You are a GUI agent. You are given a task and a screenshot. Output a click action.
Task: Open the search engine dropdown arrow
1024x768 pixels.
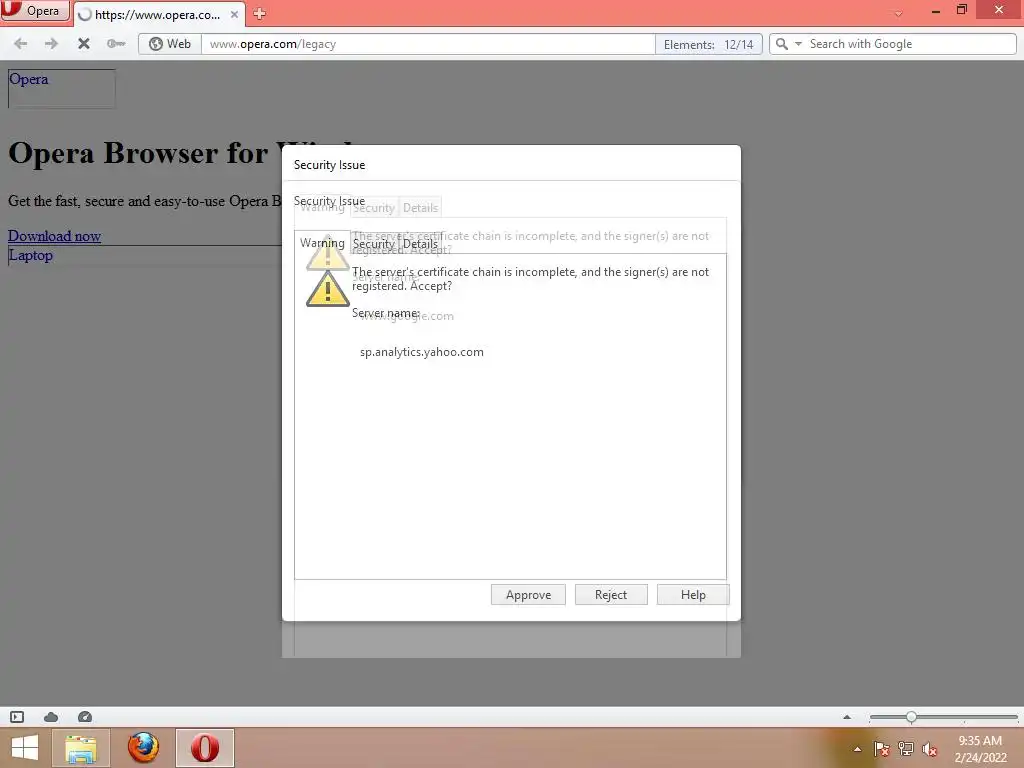[x=798, y=44]
